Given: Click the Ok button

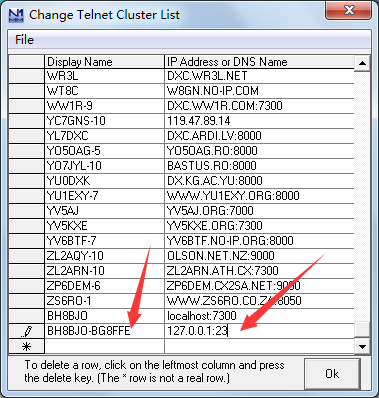Looking at the screenshot, I should point(332,373).
